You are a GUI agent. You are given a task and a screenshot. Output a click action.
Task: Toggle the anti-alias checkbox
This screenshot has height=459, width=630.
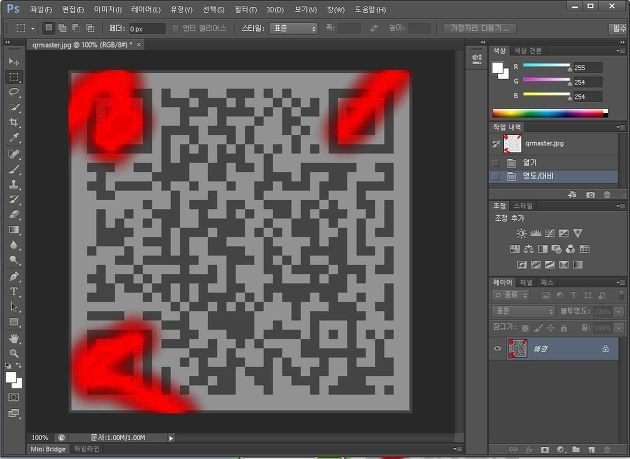(175, 28)
